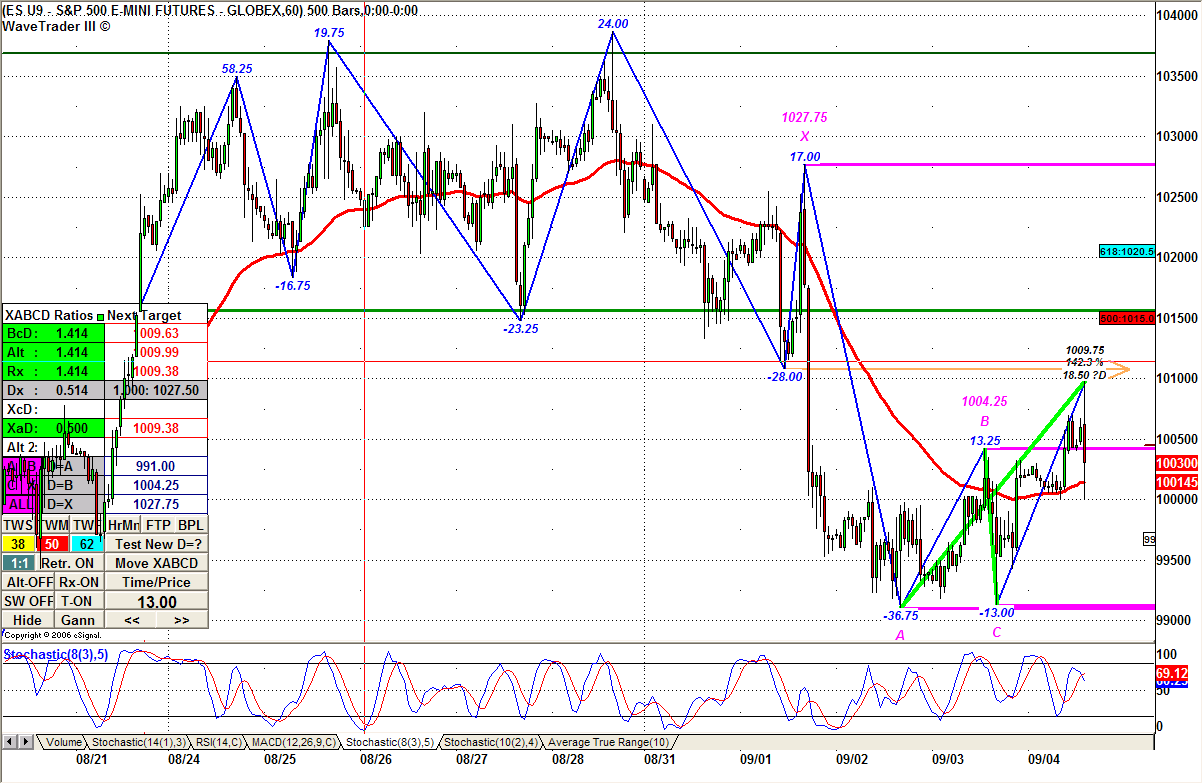Toggle the 1:1 ratio button
Image resolution: width=1203 pixels, height=784 pixels.
[x=20, y=563]
